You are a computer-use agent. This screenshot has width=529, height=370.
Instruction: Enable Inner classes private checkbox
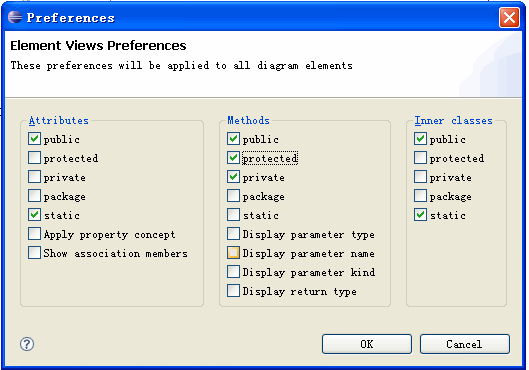(420, 177)
